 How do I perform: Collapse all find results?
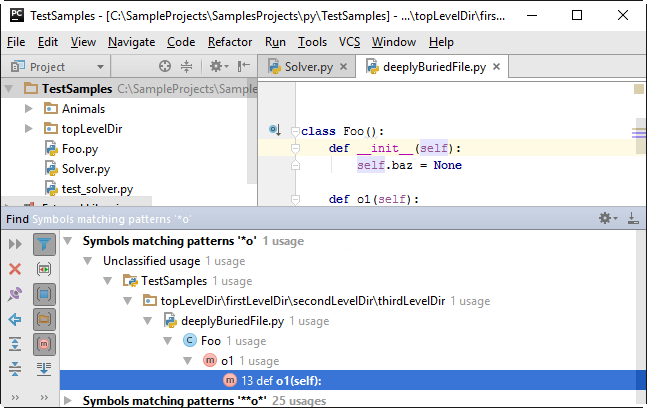point(15,369)
